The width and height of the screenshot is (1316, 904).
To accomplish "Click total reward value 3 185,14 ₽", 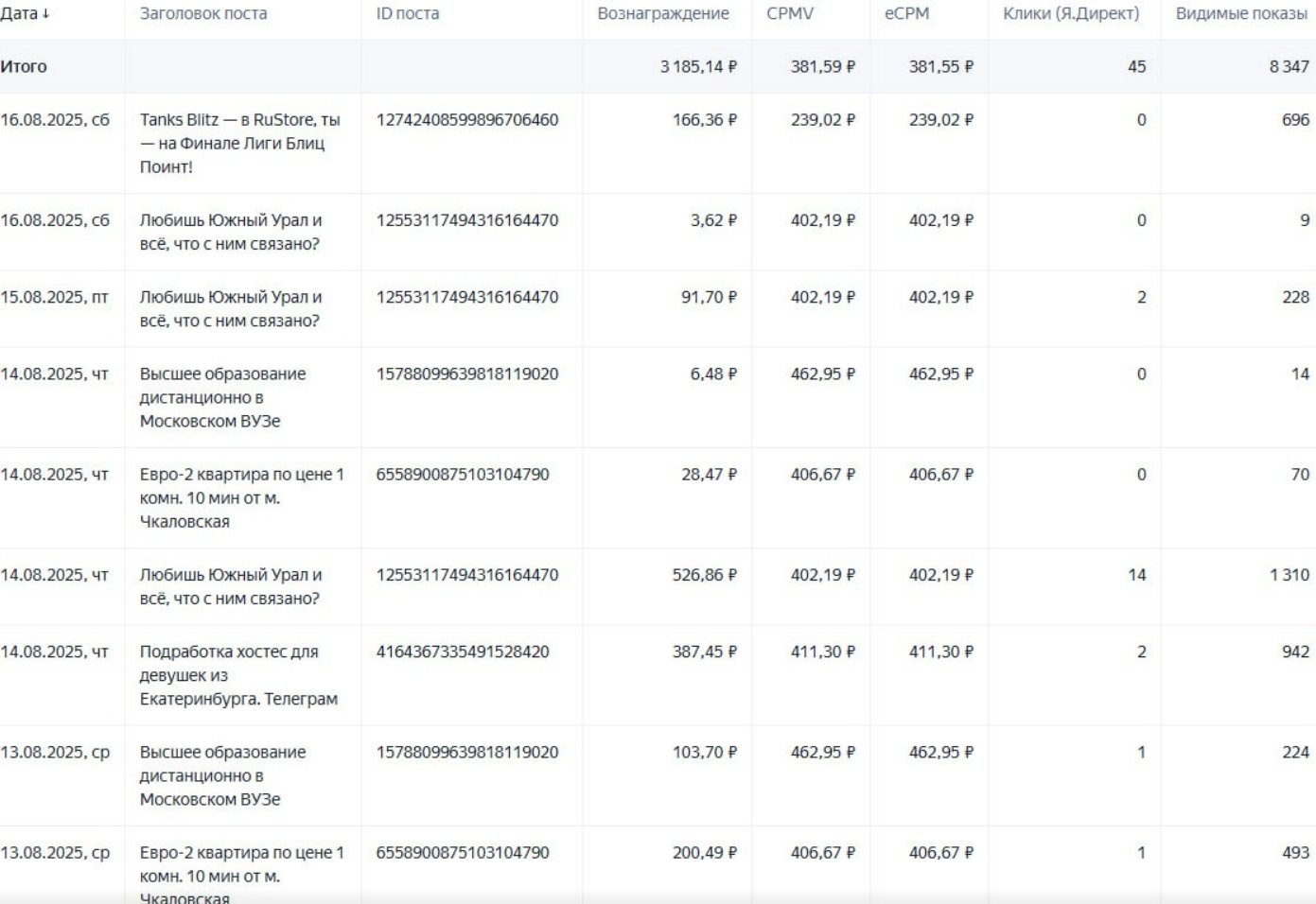I will click(x=698, y=67).
